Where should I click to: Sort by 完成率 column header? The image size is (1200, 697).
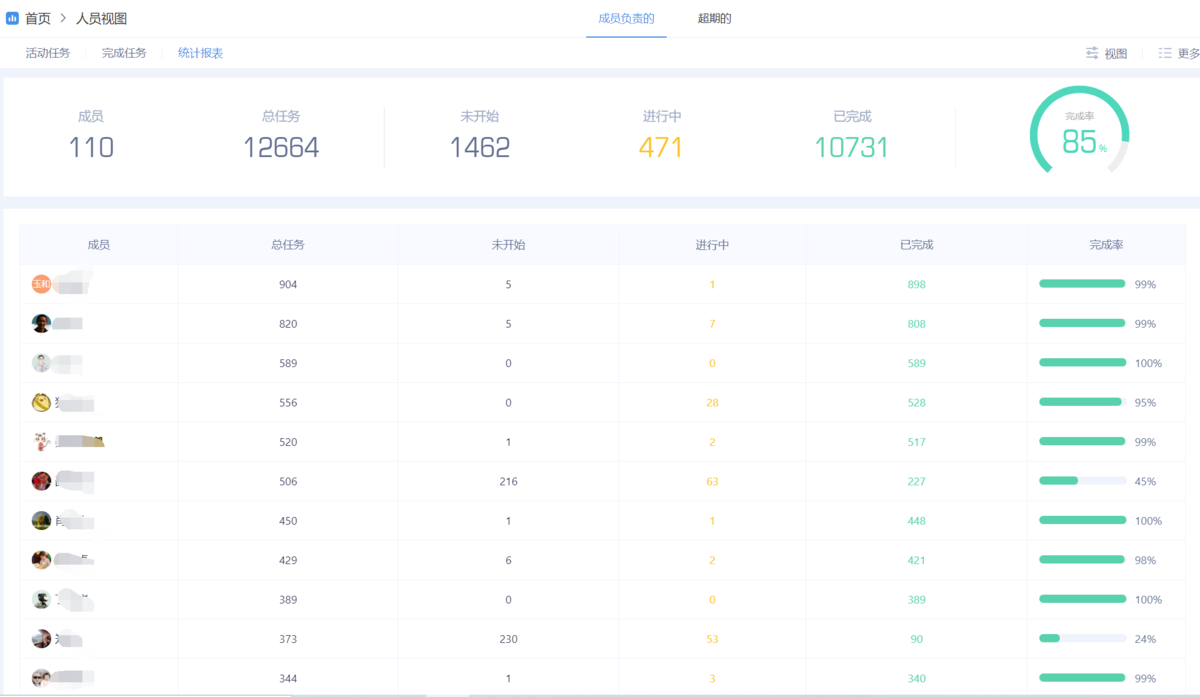(1106, 245)
